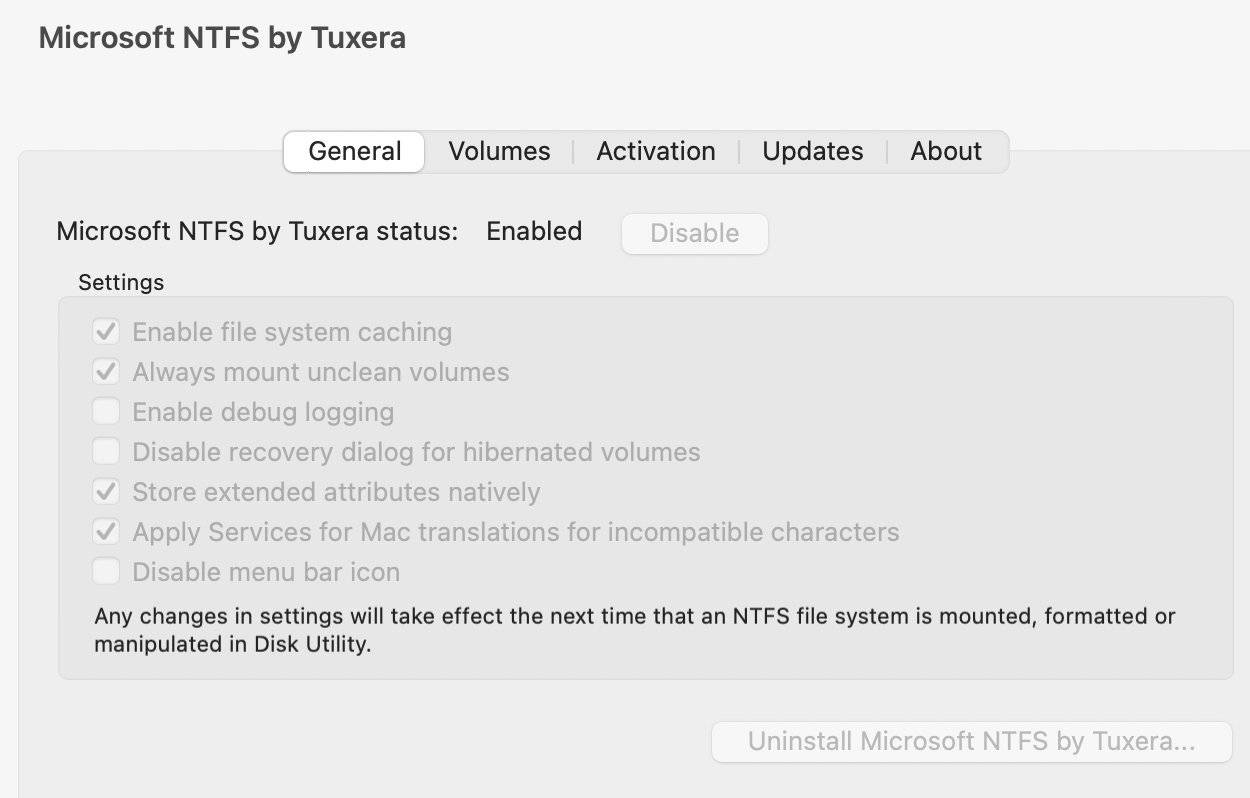The image size is (1250, 798).
Task: Switch to the General tab
Action: click(354, 152)
